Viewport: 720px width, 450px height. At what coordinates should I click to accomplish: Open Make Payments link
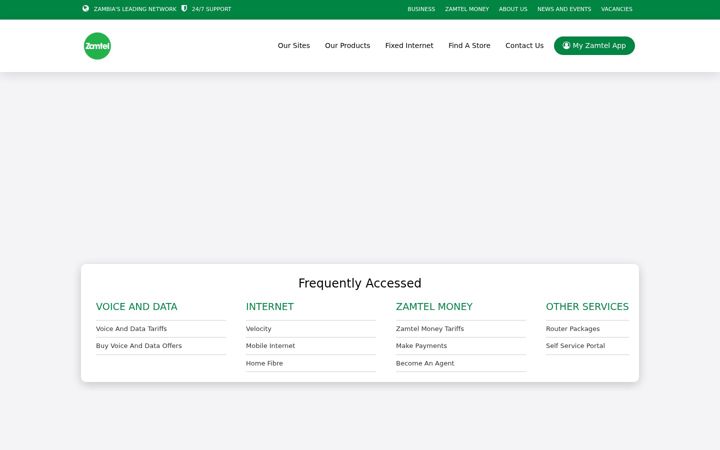(x=422, y=346)
